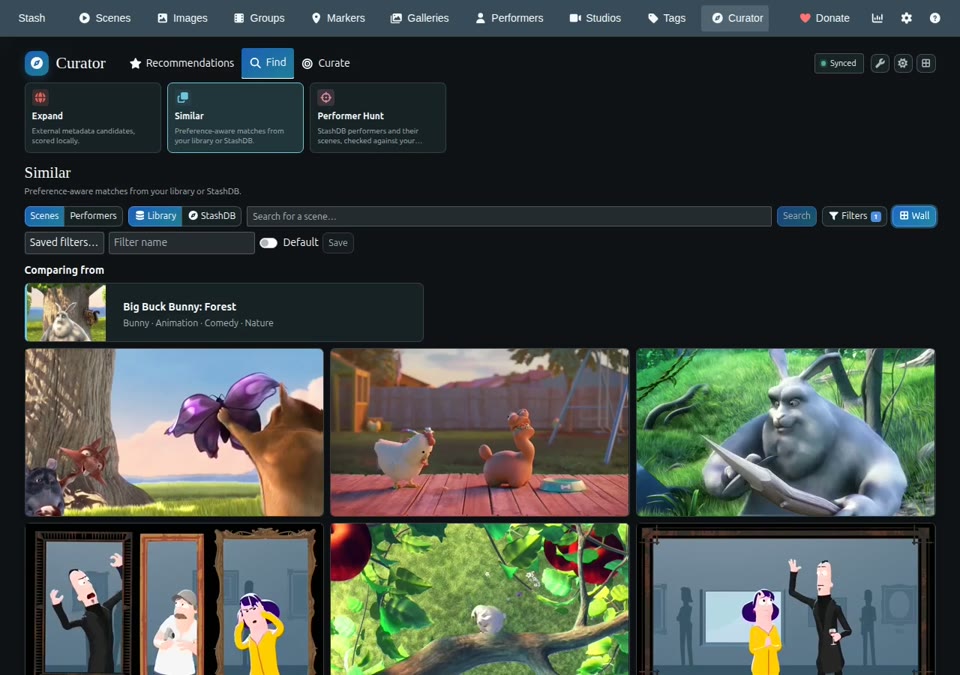Image resolution: width=960 pixels, height=675 pixels.
Task: Open the Filters button
Action: point(854,216)
